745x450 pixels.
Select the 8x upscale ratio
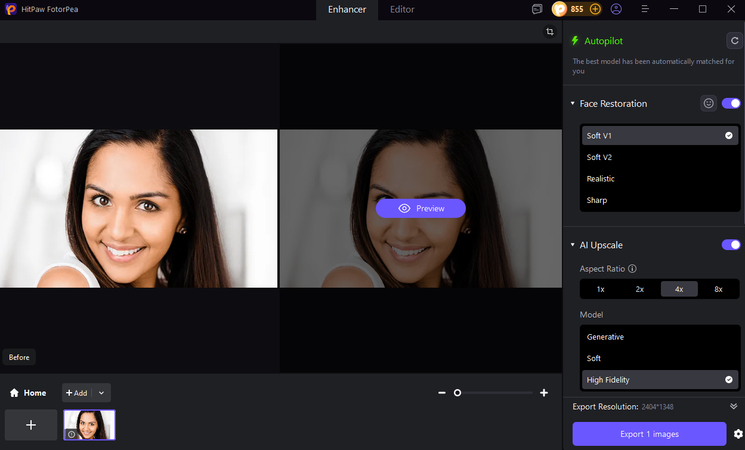click(x=718, y=289)
